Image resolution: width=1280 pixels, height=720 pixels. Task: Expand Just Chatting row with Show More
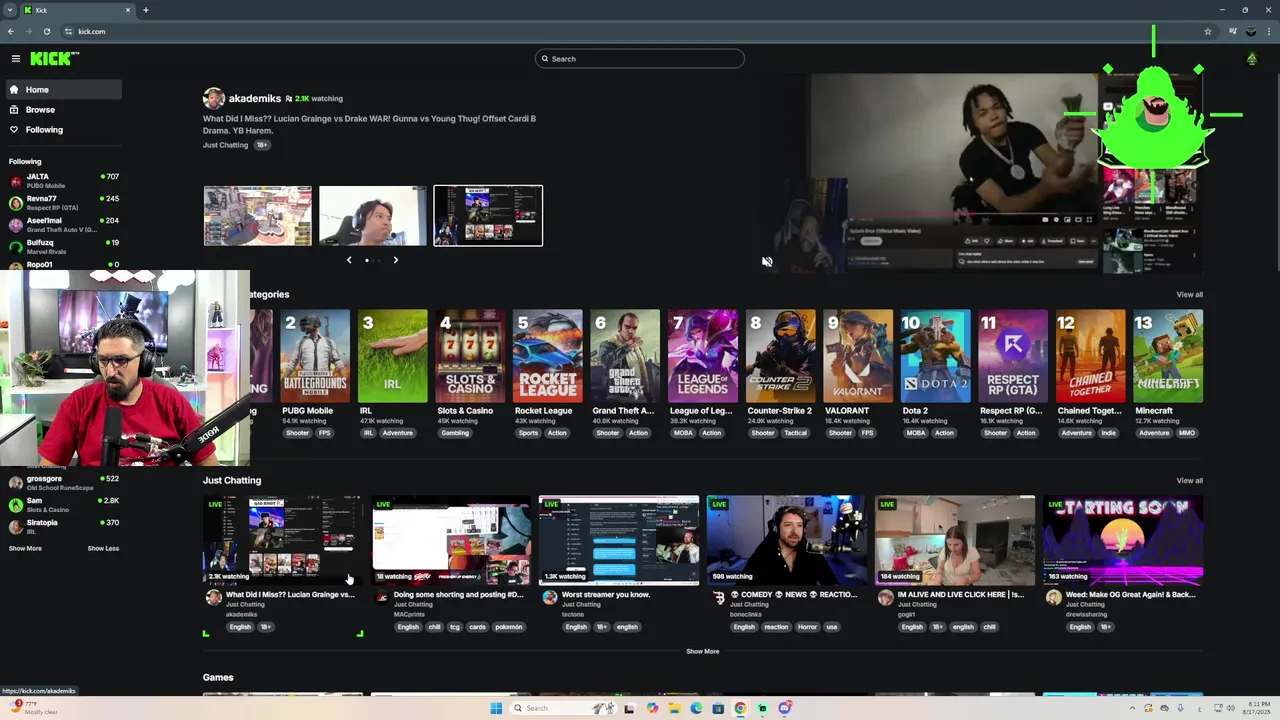(x=702, y=651)
